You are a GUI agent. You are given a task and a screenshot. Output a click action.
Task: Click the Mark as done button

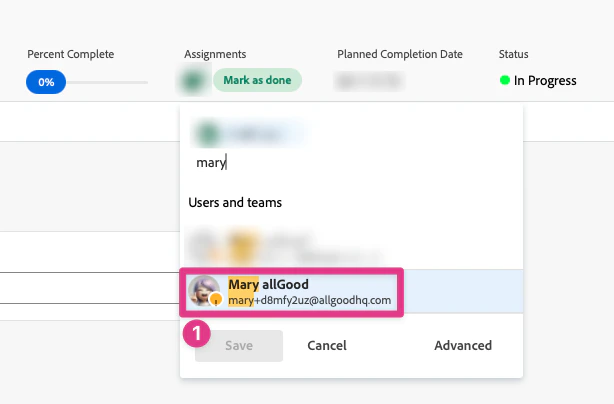click(257, 80)
